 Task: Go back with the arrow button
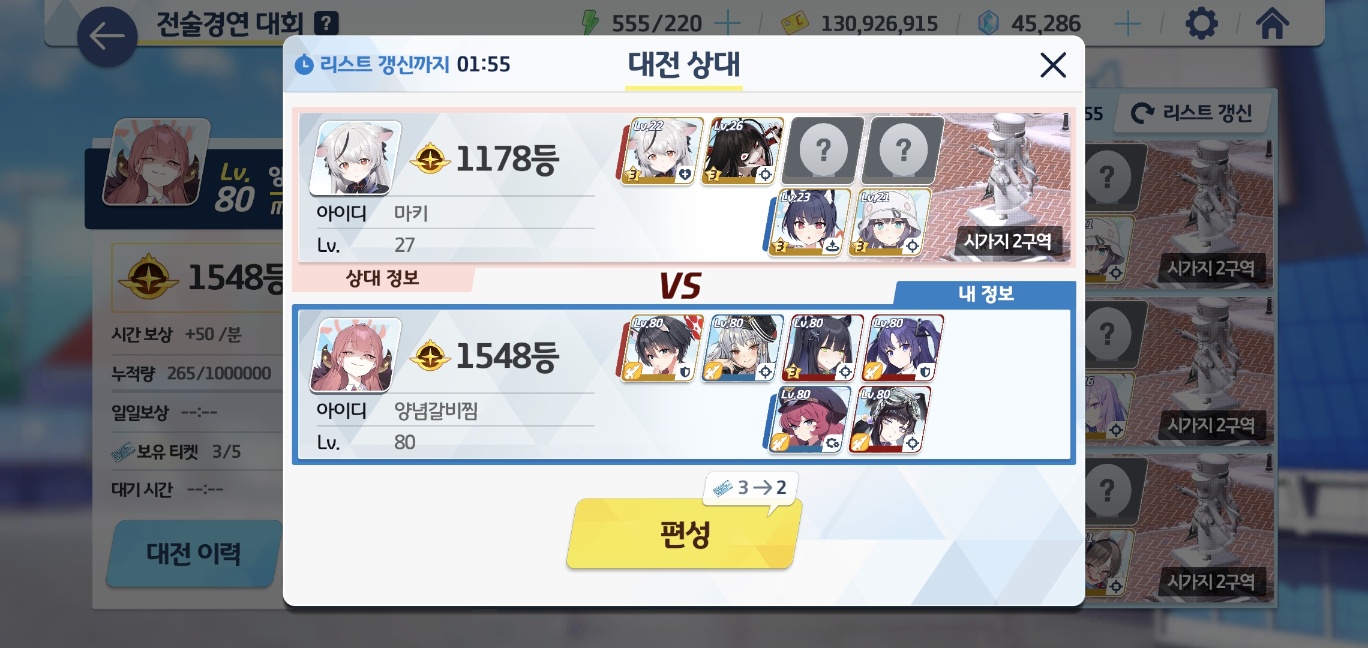point(107,37)
